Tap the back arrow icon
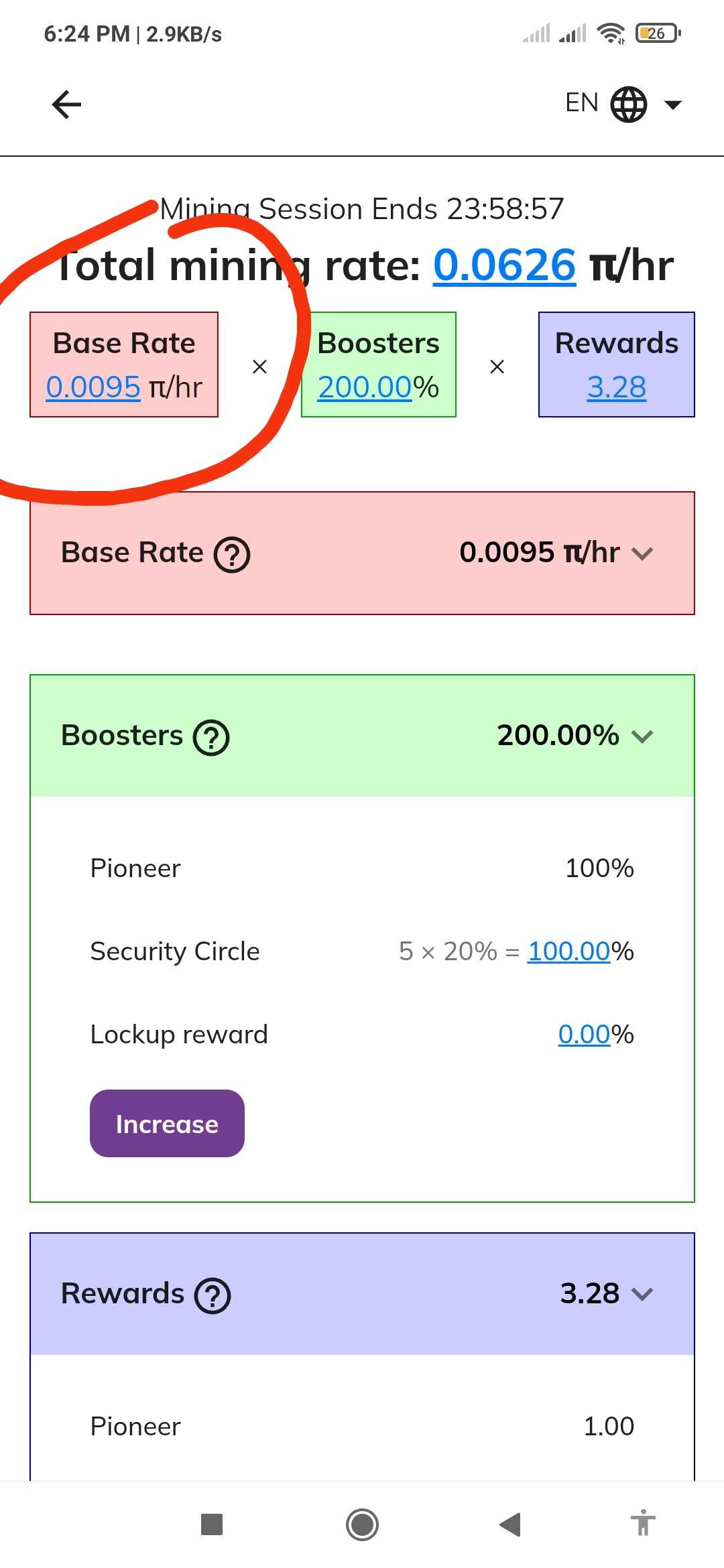Screen dimensions: 724x1568 point(66,105)
